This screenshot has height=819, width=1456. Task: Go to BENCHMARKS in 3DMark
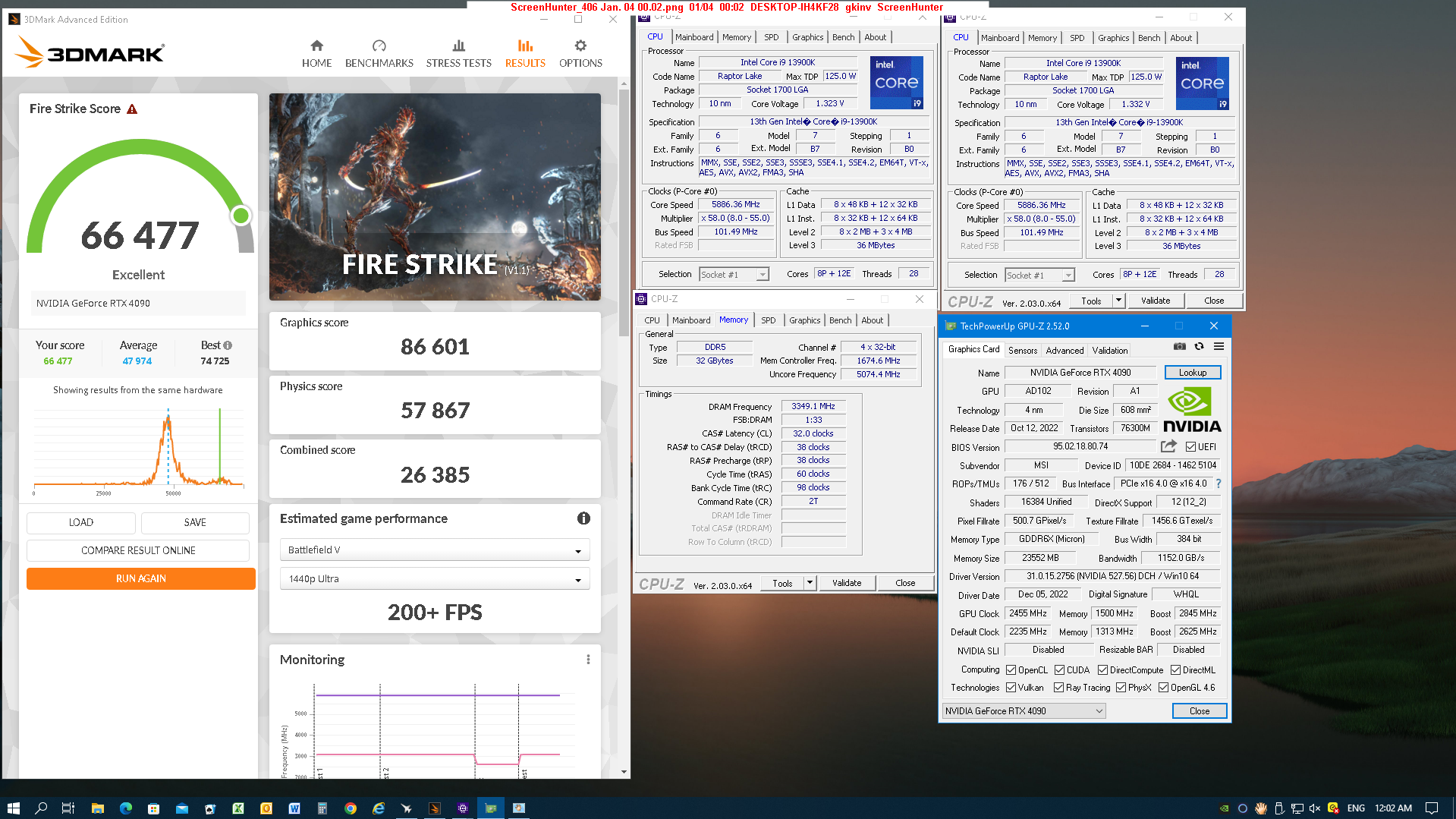coord(379,54)
